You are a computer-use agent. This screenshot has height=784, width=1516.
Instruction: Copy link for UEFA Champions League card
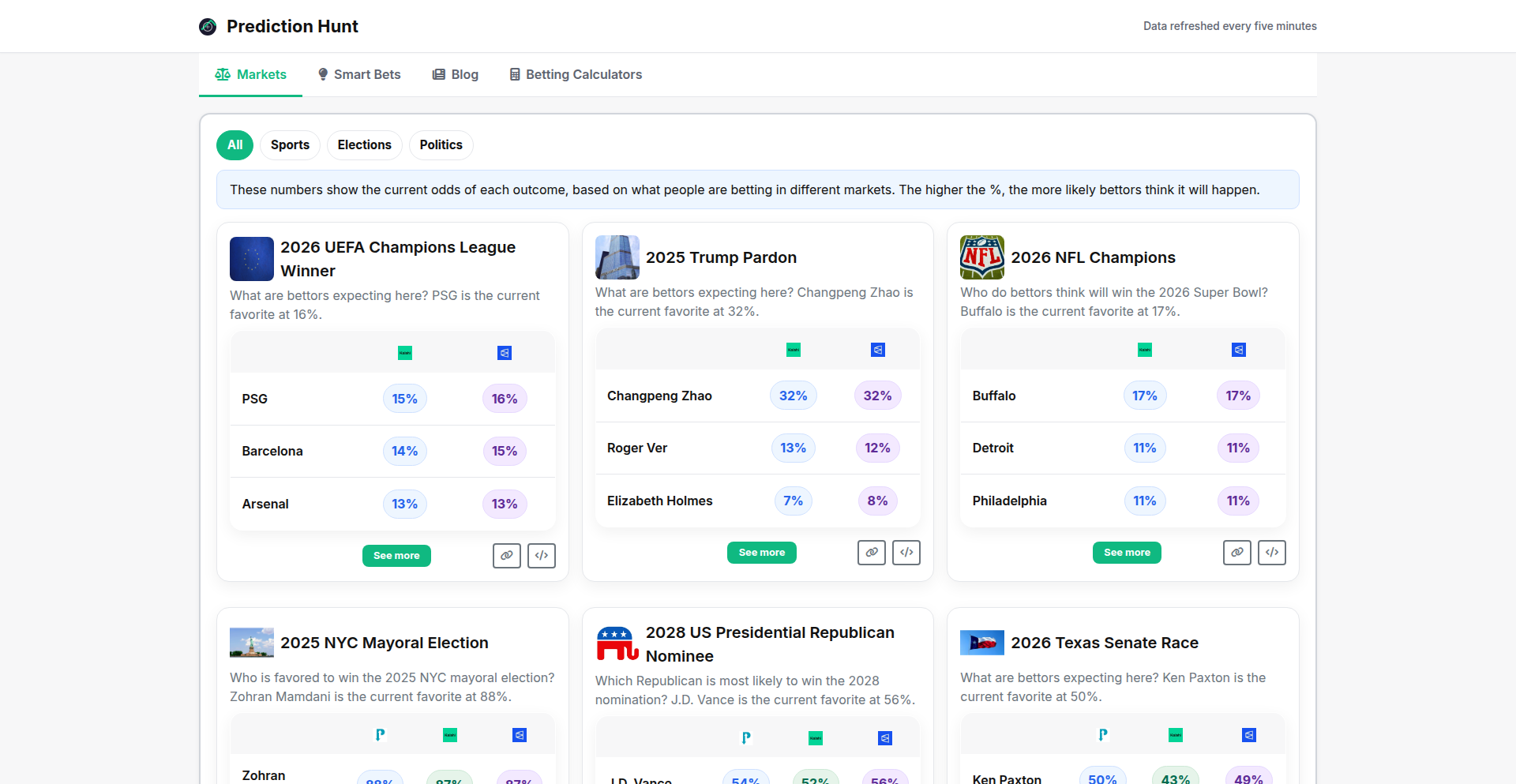tap(506, 556)
